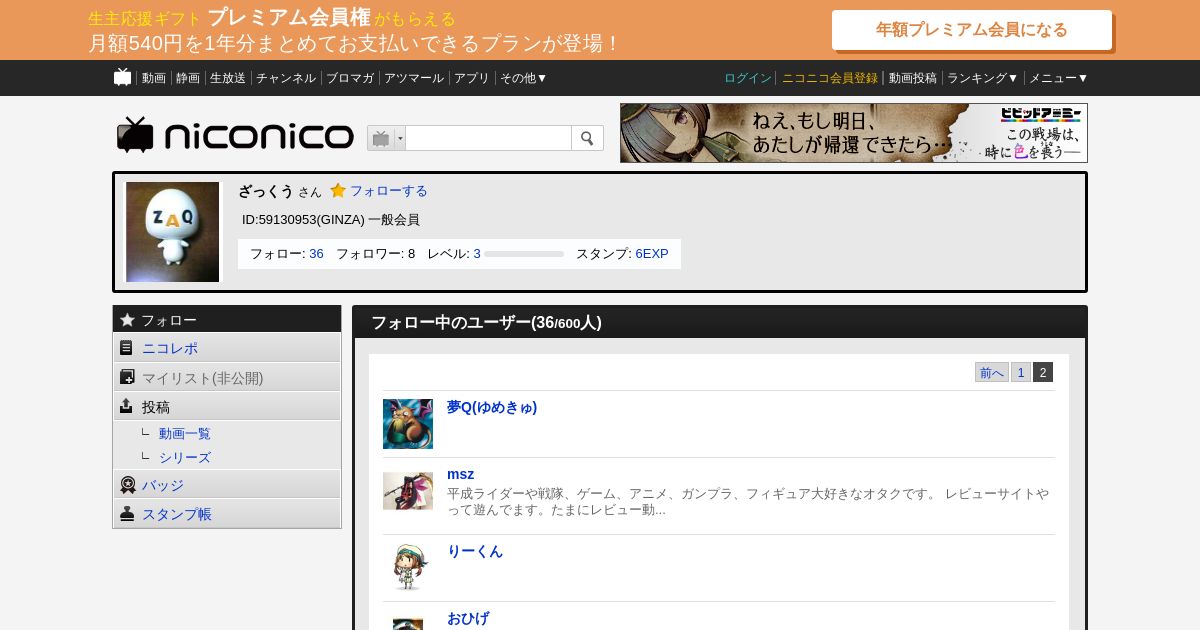This screenshot has height=630, width=1200.
Task: Open チャンネル in top navigation
Action: [x=286, y=78]
